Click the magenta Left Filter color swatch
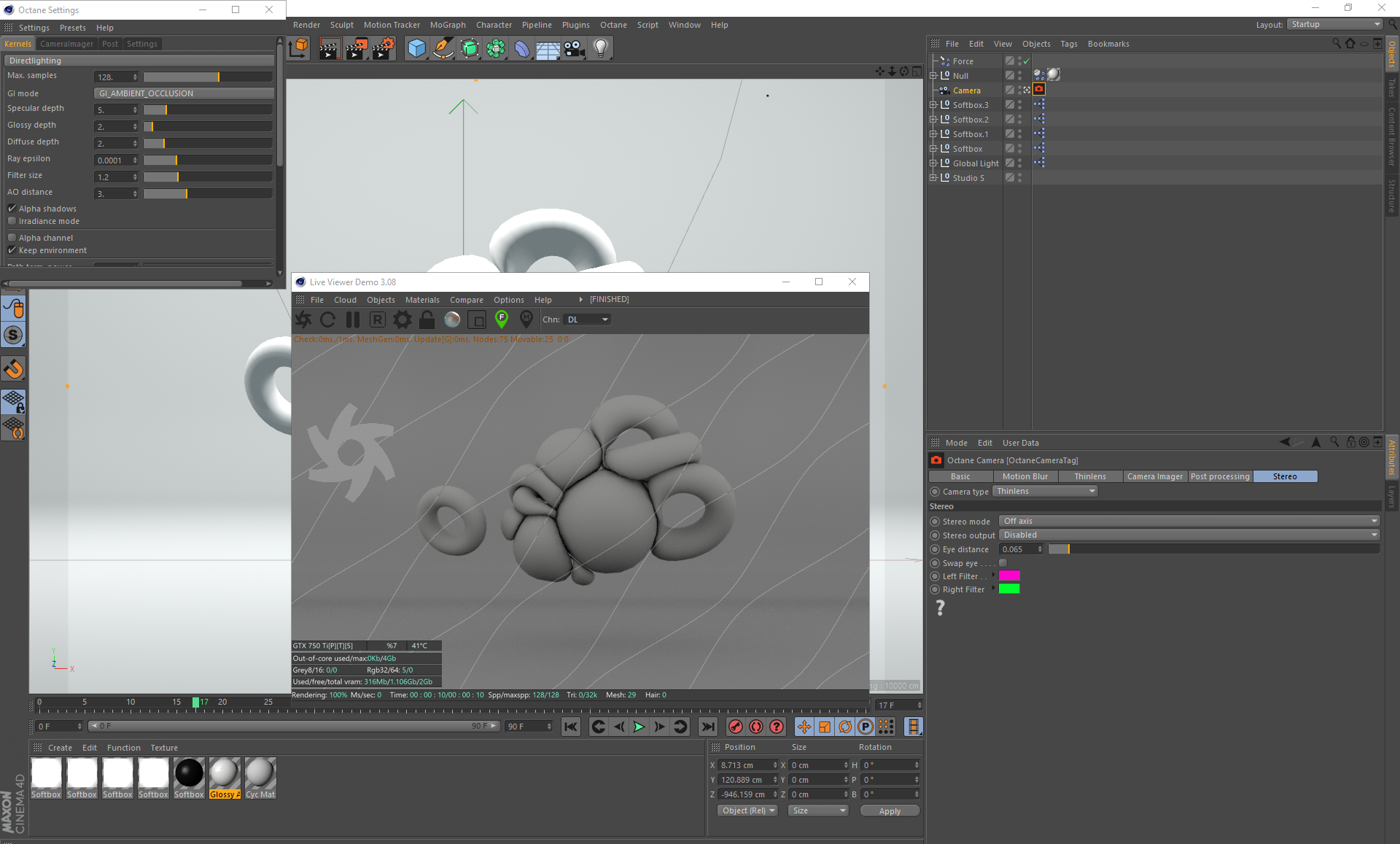 [1009, 576]
